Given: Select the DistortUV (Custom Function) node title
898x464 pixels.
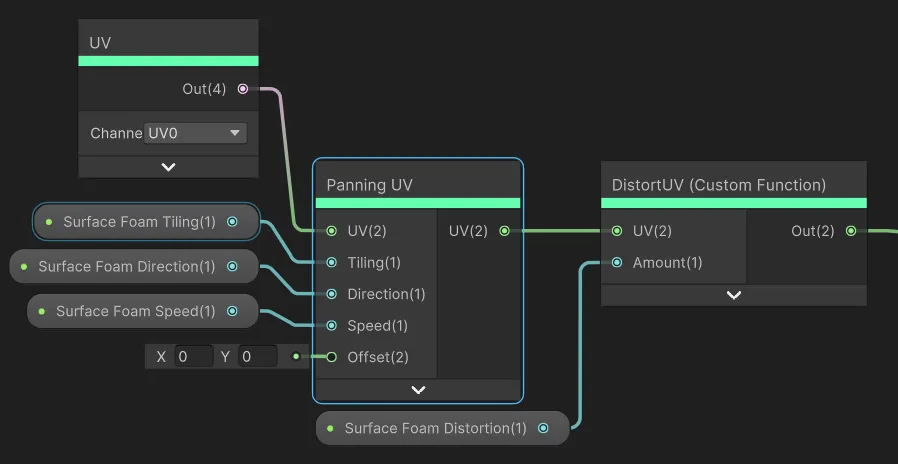Looking at the screenshot, I should tap(719, 185).
